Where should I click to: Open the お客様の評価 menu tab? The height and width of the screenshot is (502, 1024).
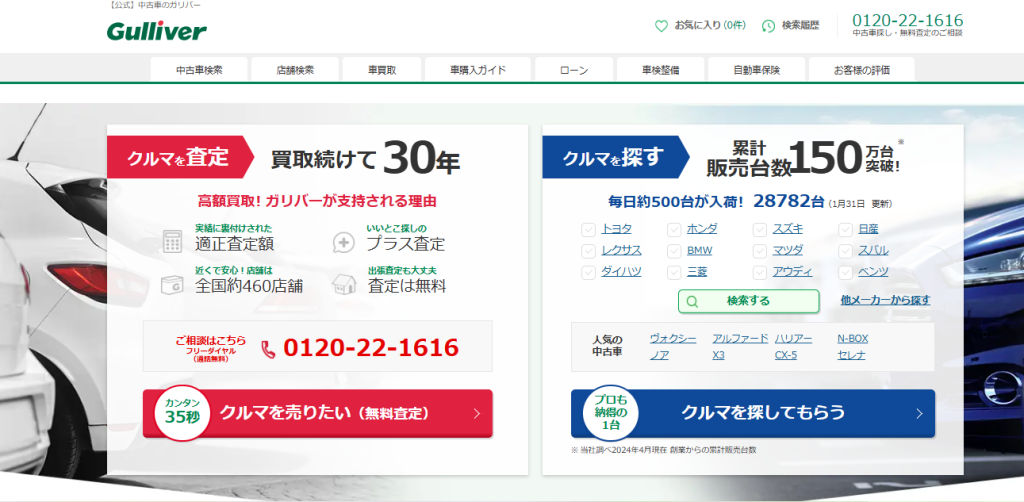pos(861,70)
